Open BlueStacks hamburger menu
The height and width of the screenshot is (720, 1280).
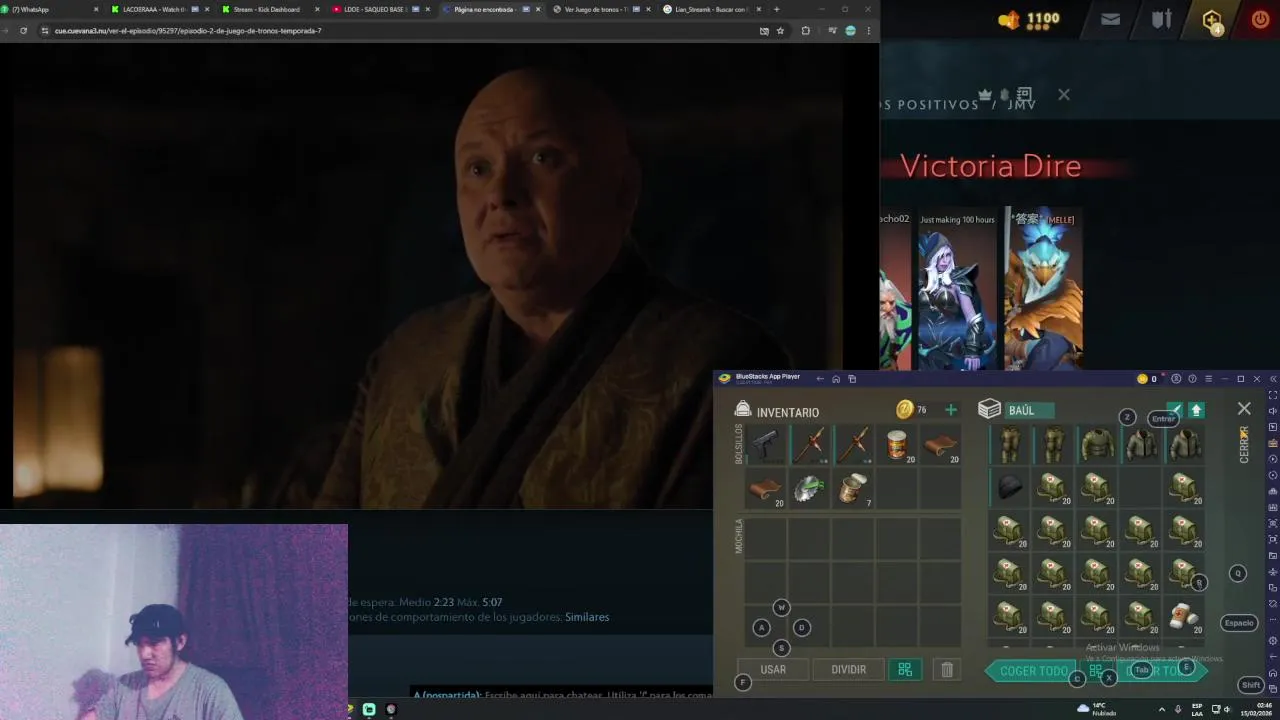coord(1208,379)
